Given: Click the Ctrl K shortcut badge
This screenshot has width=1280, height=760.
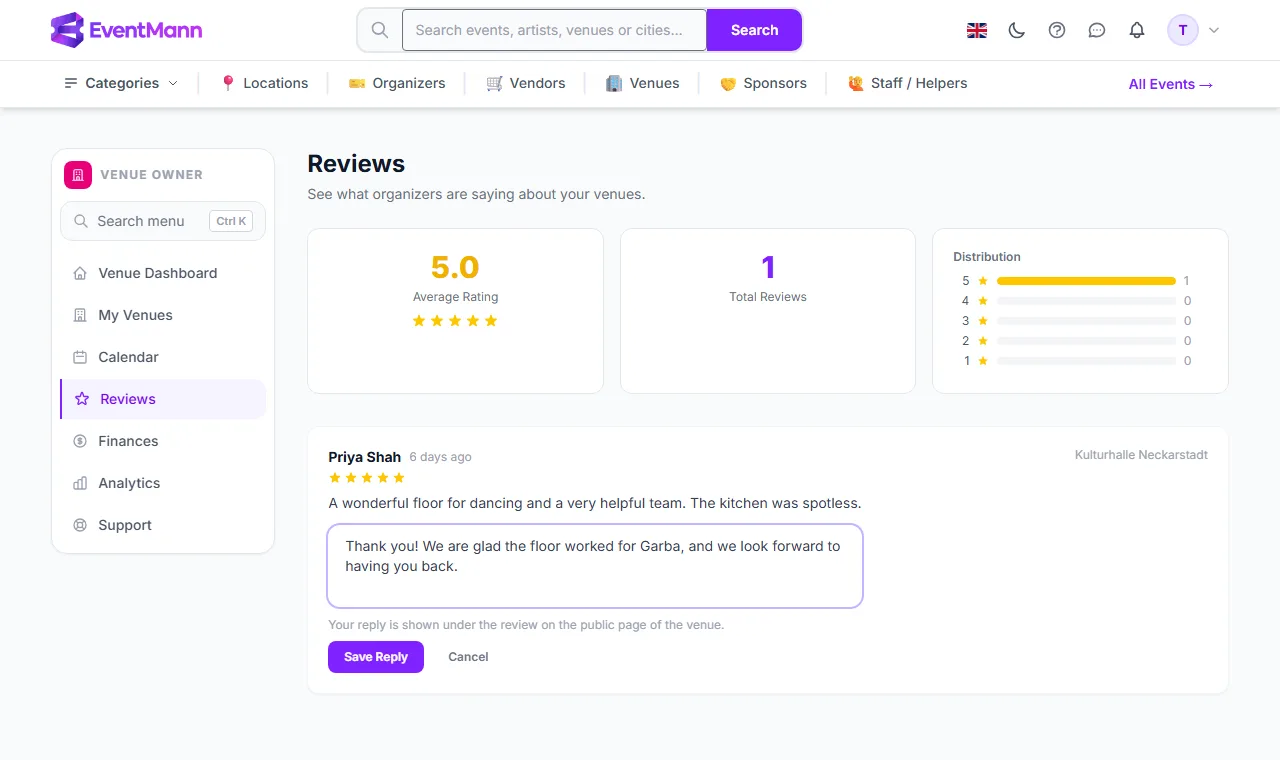Looking at the screenshot, I should [231, 221].
